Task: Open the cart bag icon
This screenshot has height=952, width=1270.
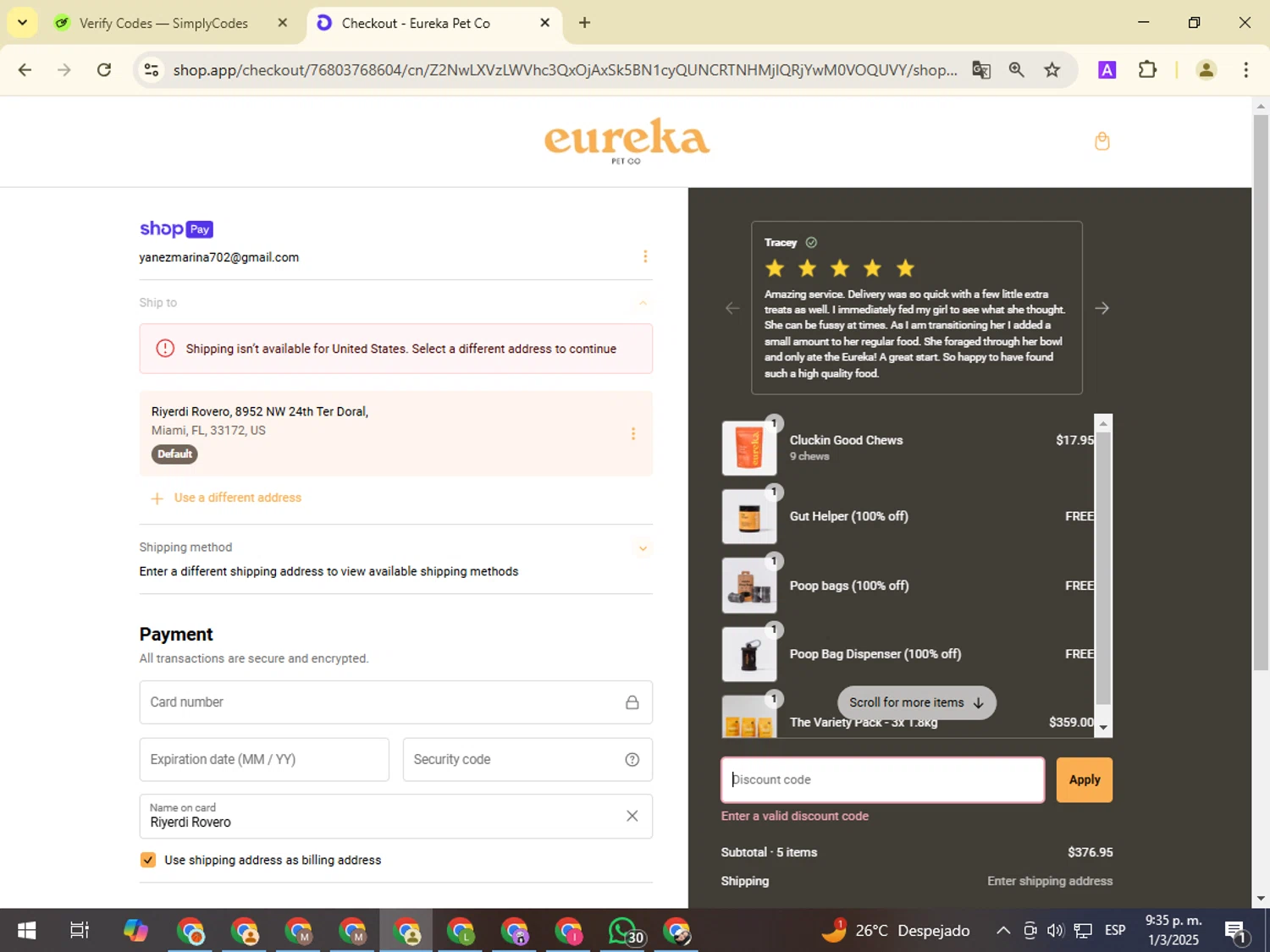Action: (x=1102, y=141)
